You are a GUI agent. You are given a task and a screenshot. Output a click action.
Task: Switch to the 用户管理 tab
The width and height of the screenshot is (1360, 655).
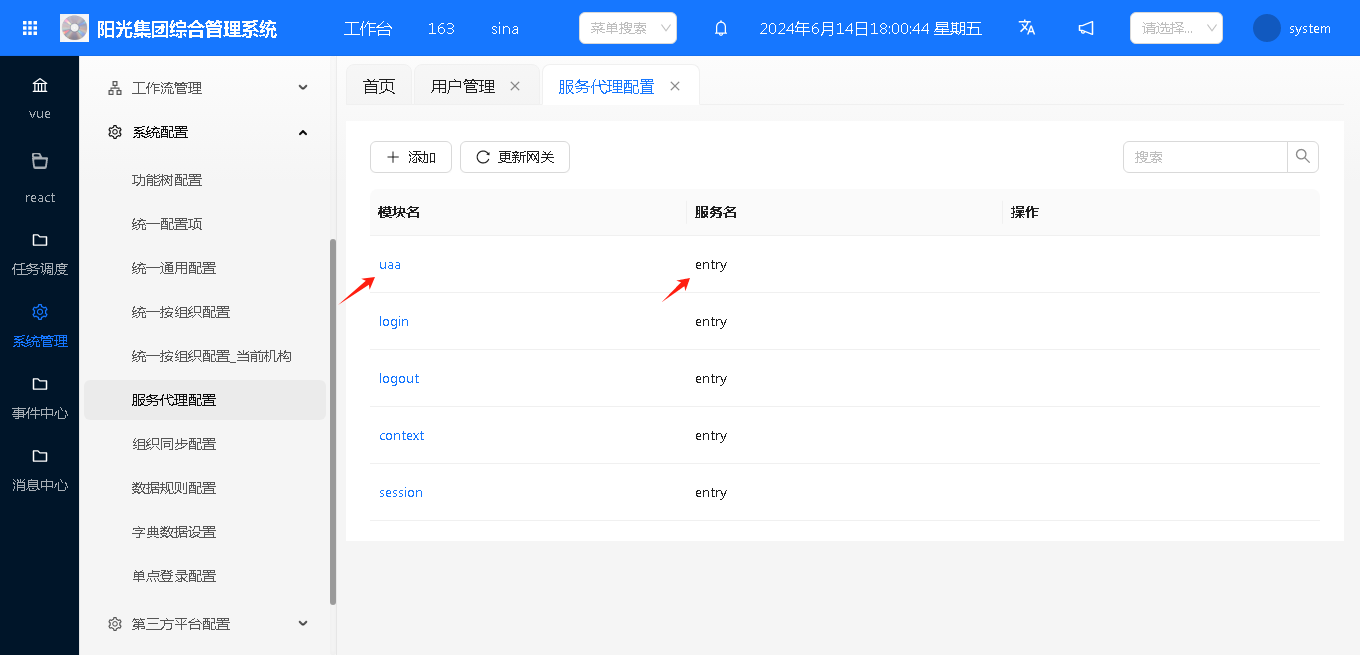coord(463,86)
